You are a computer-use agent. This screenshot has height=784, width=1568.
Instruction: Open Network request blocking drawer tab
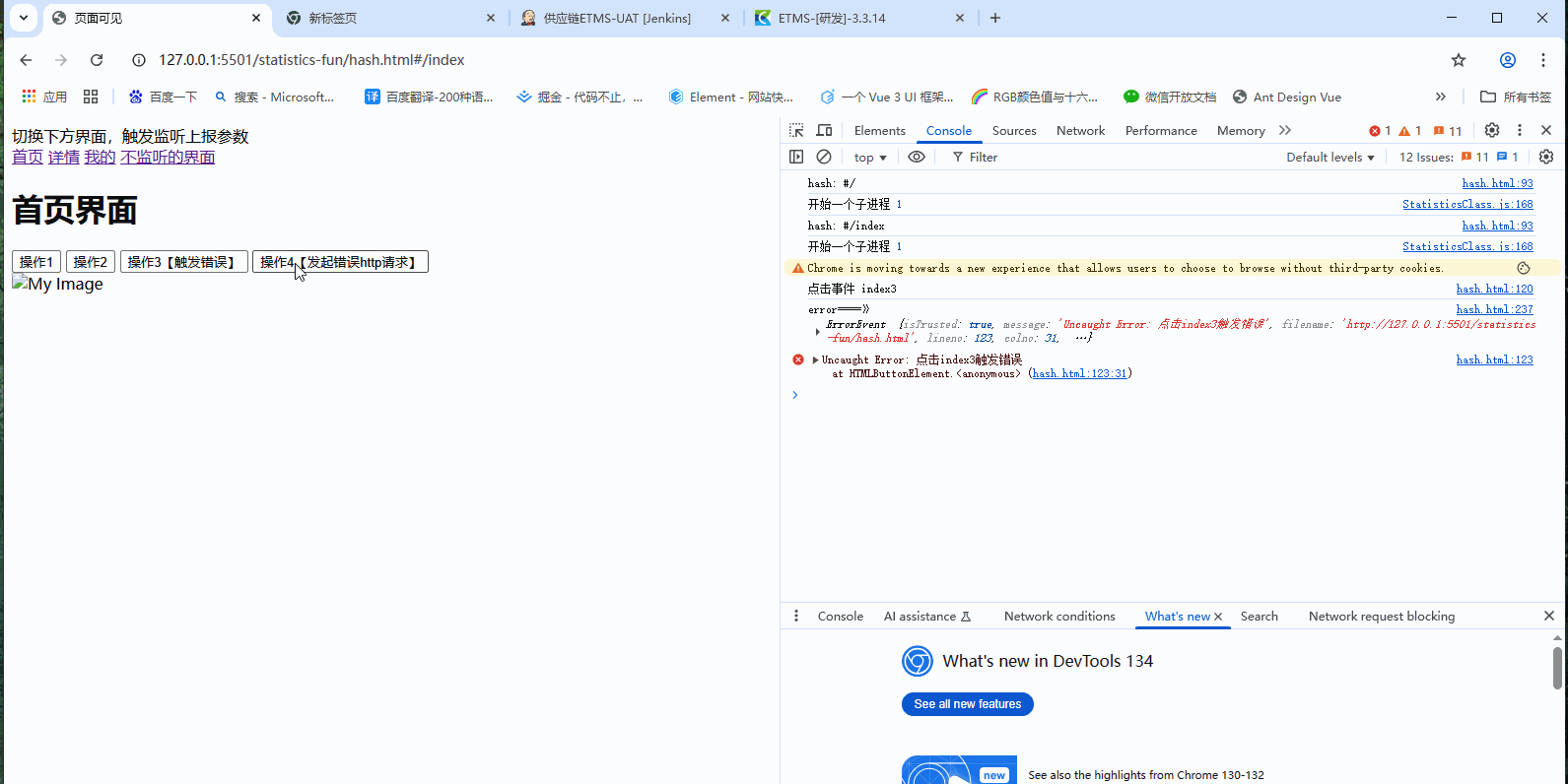click(x=1382, y=617)
